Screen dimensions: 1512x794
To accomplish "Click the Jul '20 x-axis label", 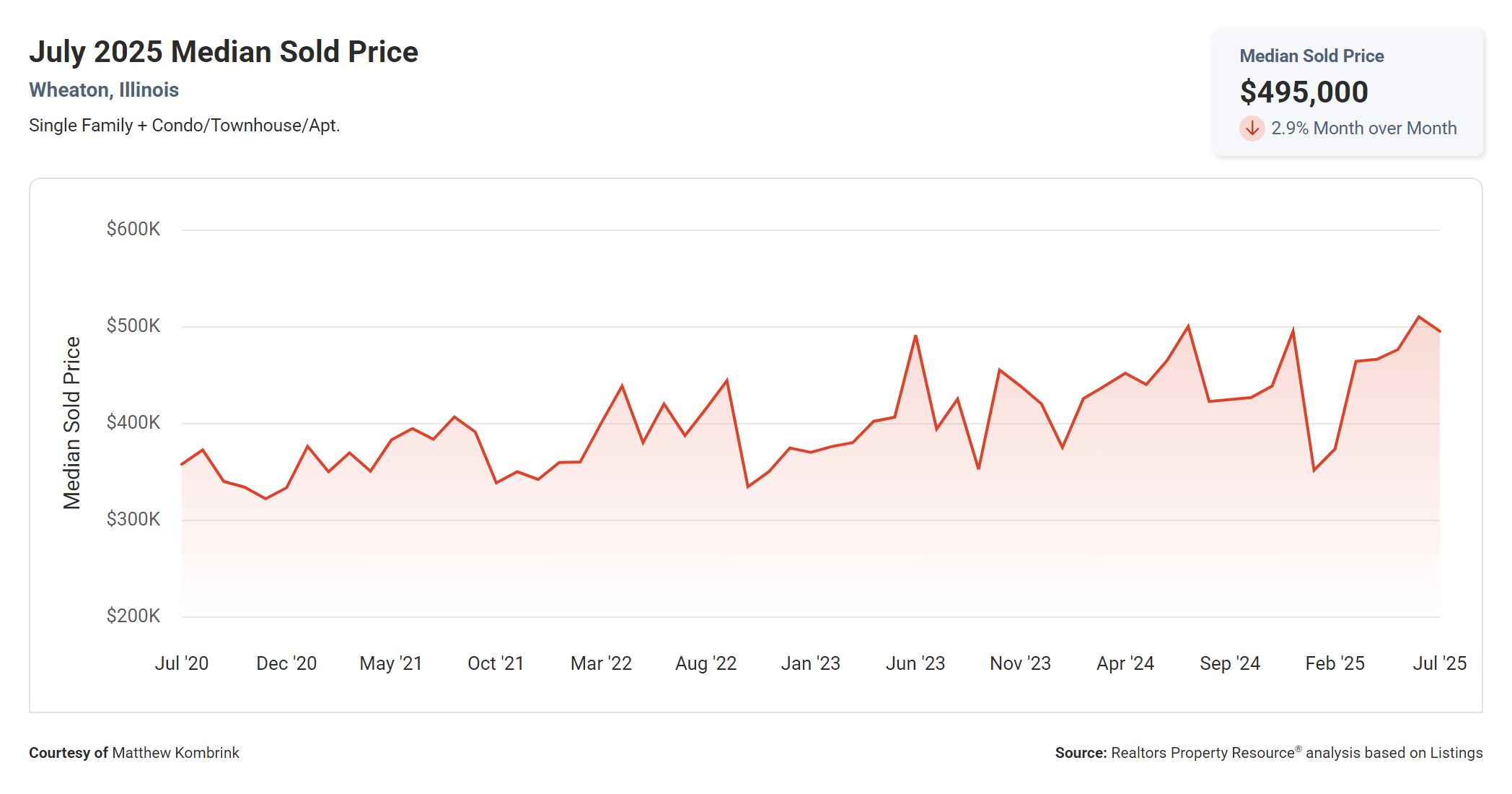I will (182, 663).
